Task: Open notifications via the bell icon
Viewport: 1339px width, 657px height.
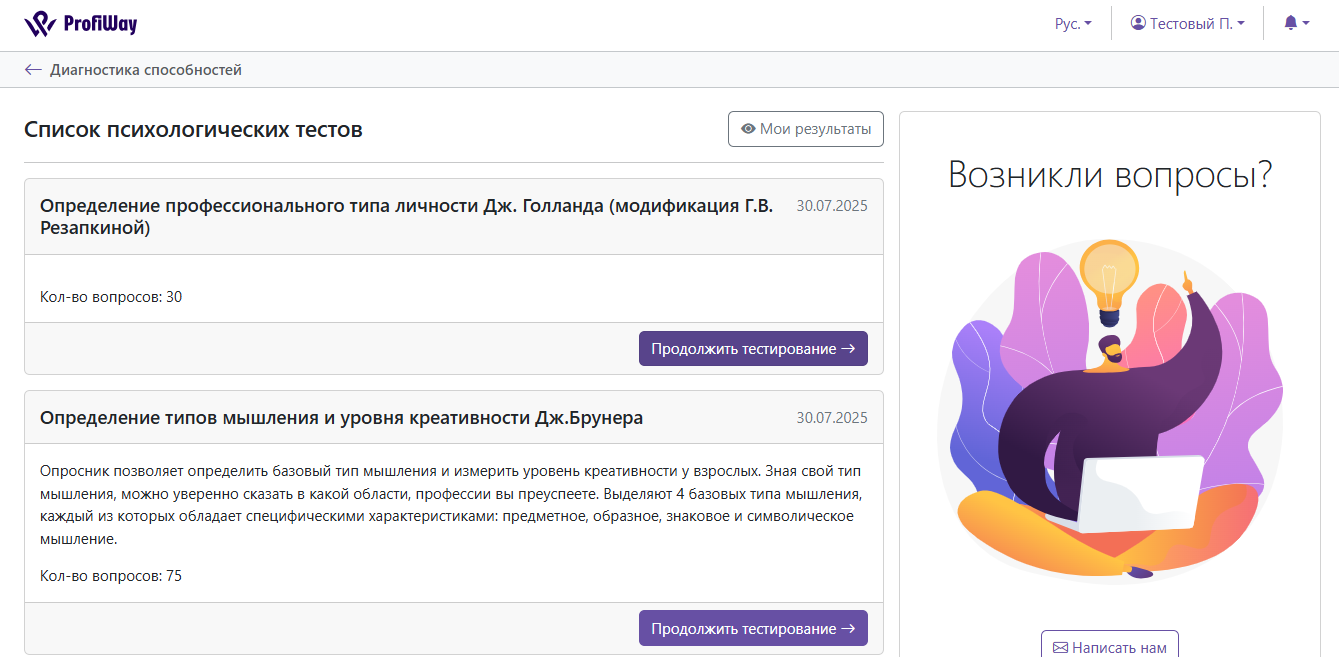Action: [1291, 23]
